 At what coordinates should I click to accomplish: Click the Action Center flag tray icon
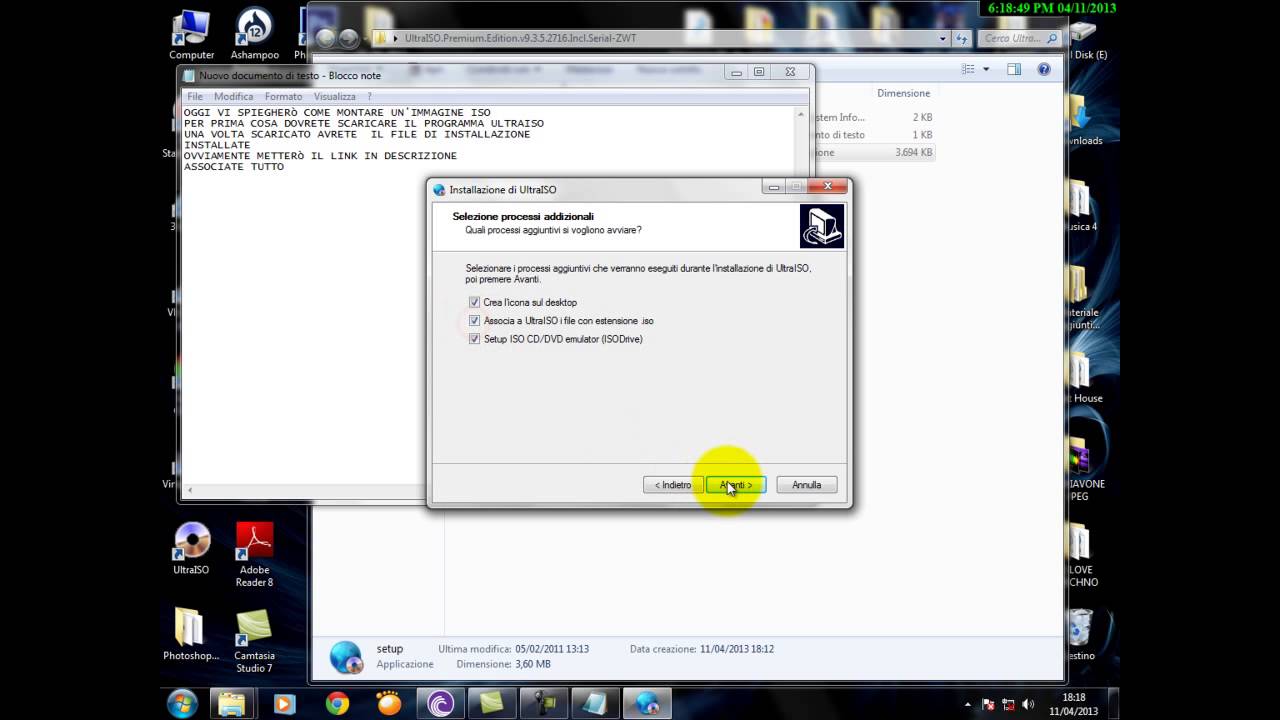click(988, 705)
